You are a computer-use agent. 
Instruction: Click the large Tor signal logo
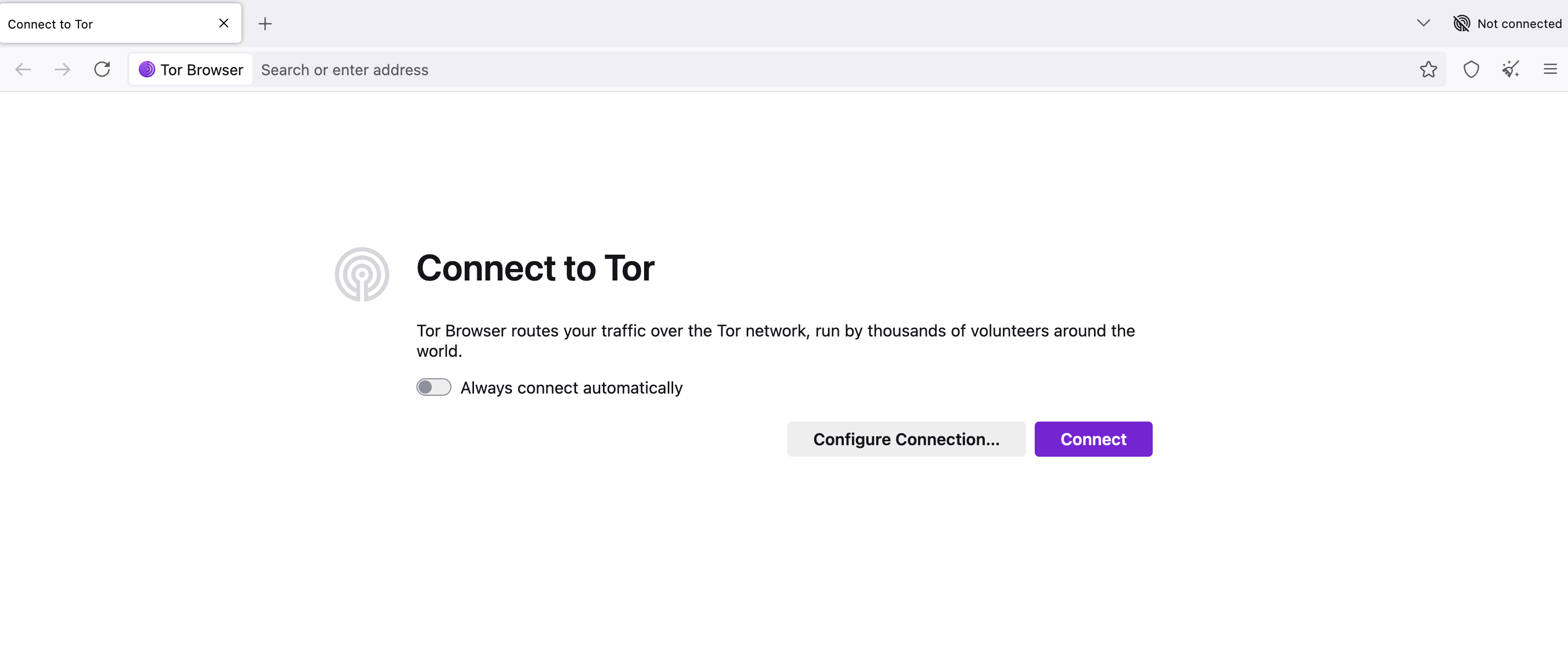[x=362, y=274]
